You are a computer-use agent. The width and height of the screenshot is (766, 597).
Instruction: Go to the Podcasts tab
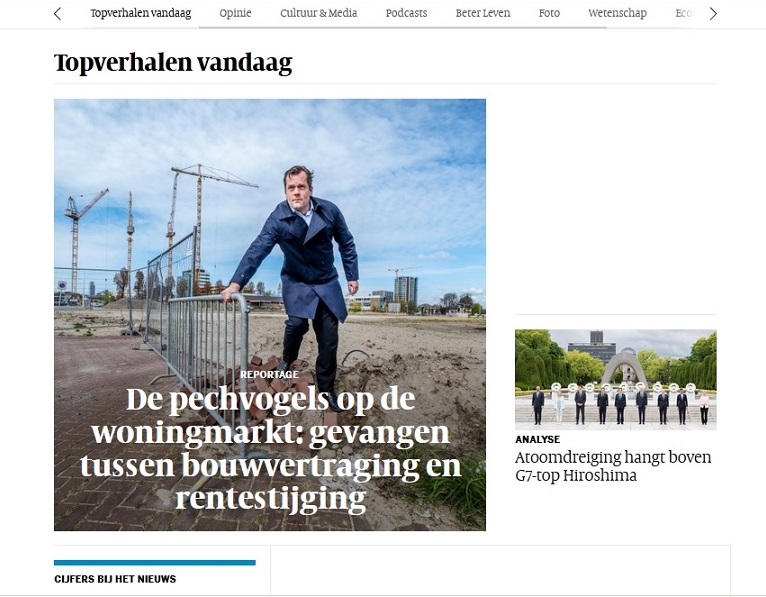coord(406,13)
